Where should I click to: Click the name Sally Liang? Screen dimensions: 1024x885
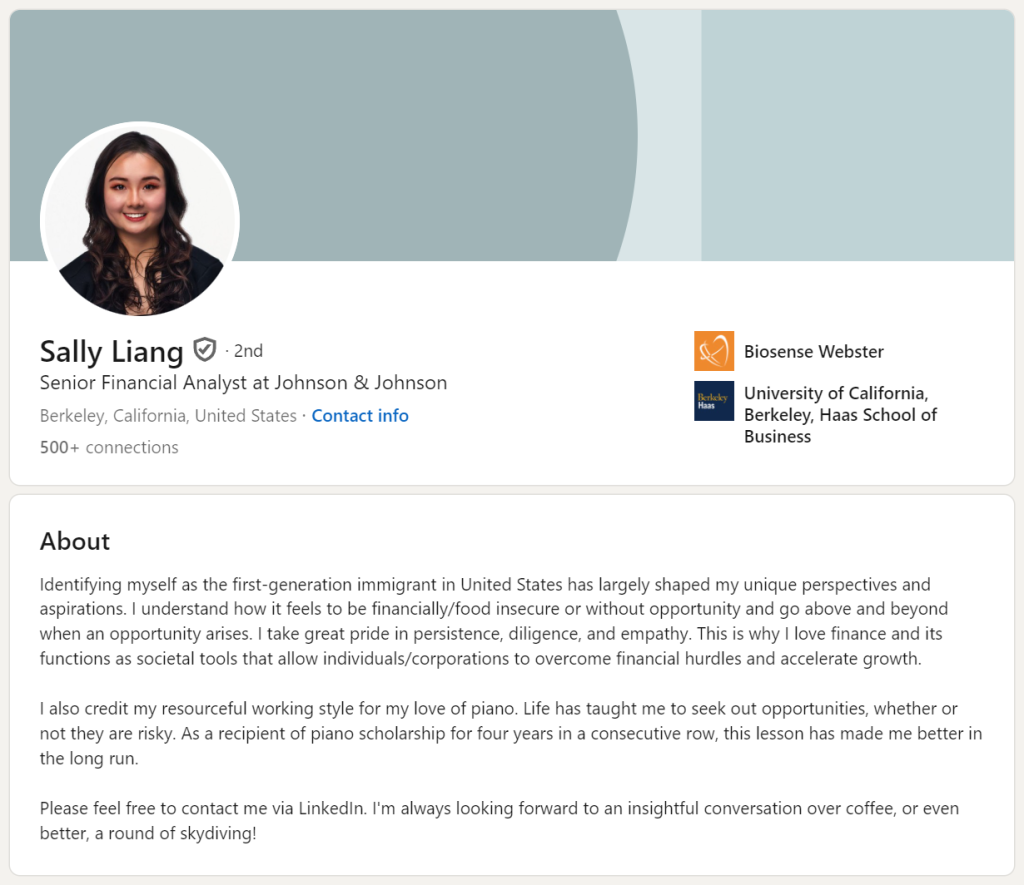(111, 352)
